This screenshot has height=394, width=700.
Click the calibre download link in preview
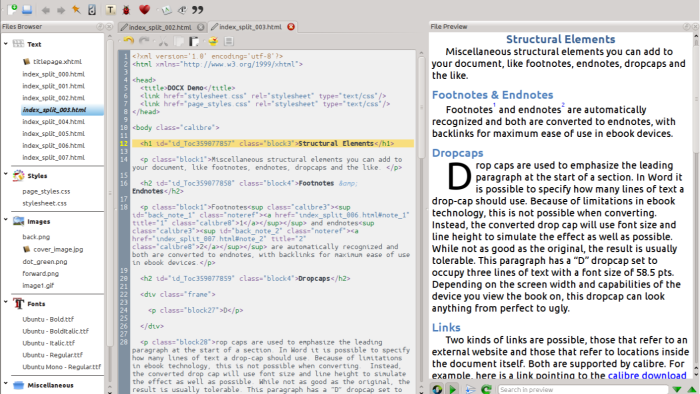[x=647, y=375]
